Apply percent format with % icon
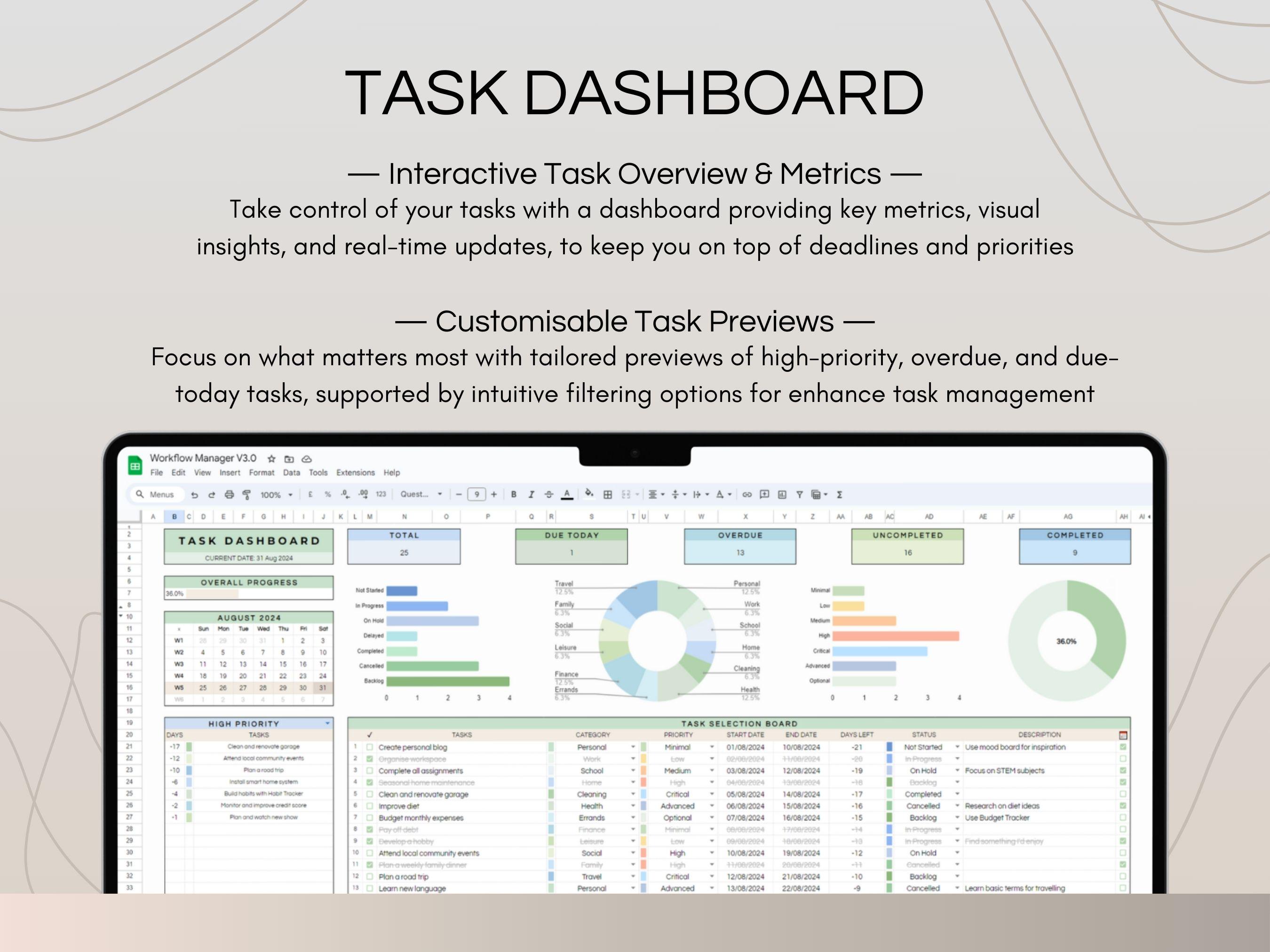Image resolution: width=1270 pixels, height=952 pixels. point(327,495)
